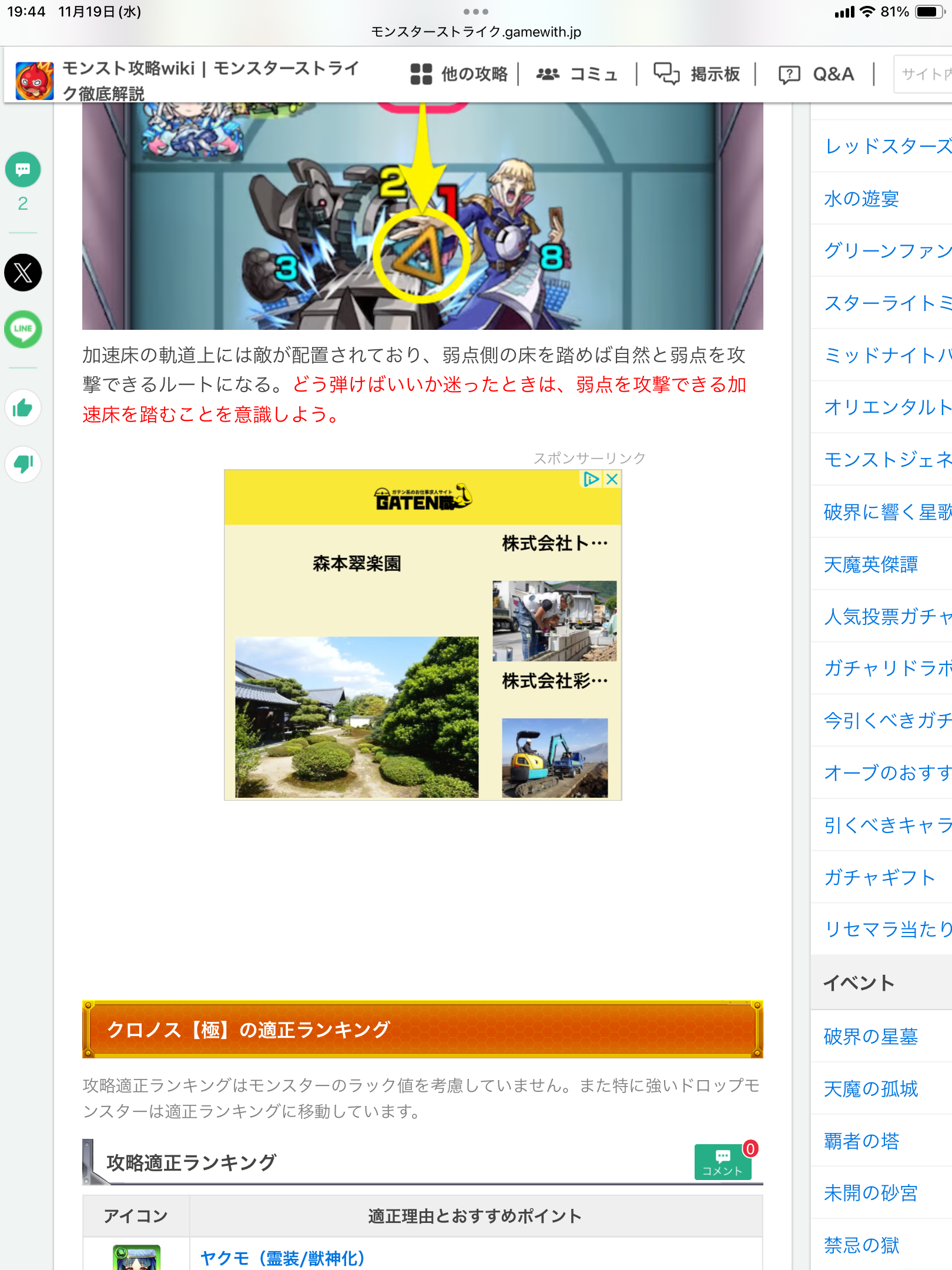The image size is (952, 1270).
Task: Tap the three-dot multitasking control at top
Action: [475, 12]
